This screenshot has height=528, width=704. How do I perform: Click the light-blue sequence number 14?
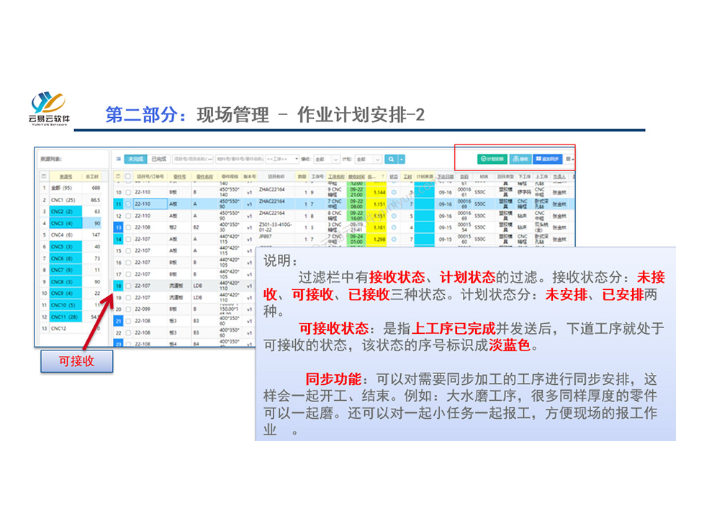(118, 239)
